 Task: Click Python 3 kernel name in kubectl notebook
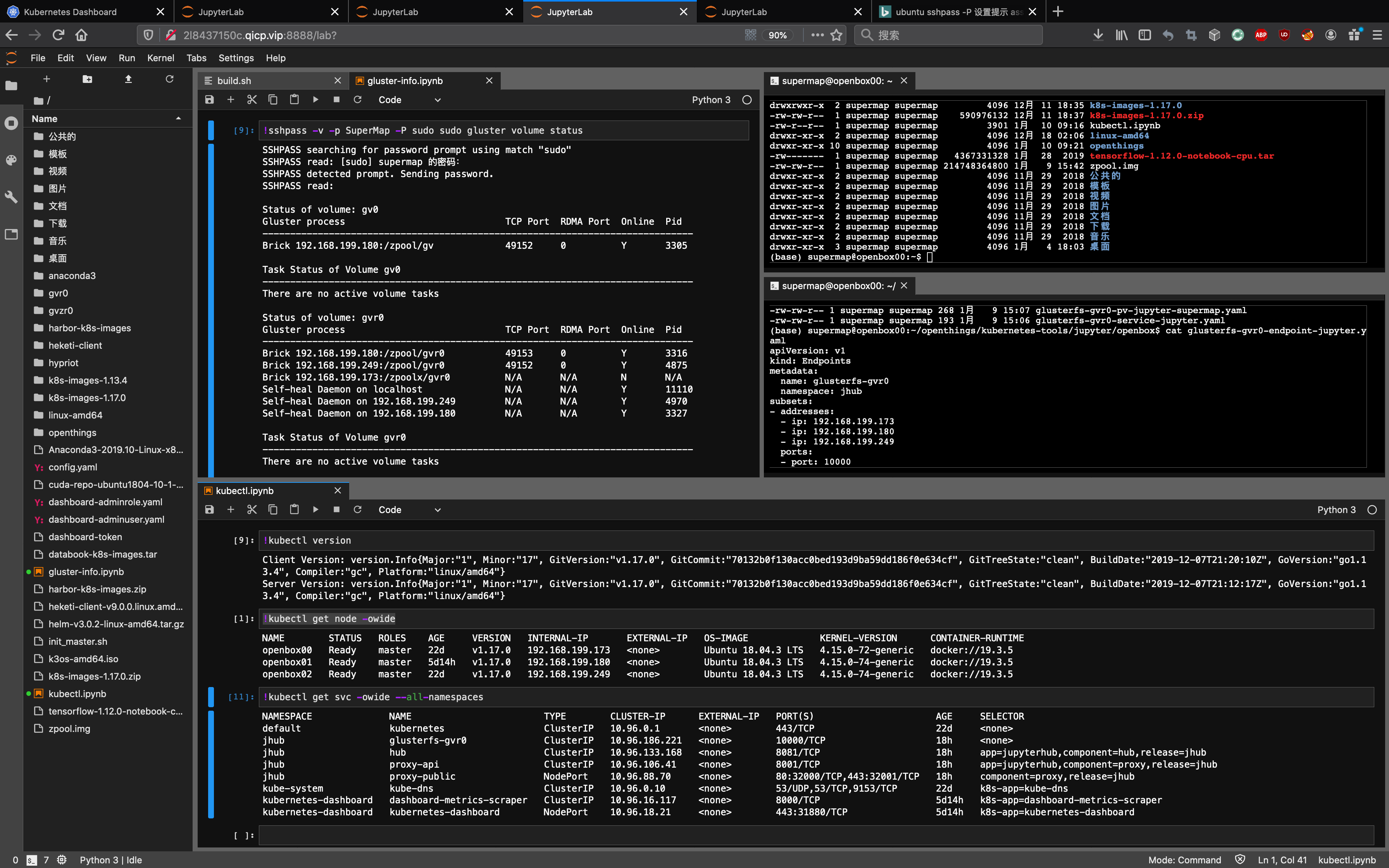1336,510
